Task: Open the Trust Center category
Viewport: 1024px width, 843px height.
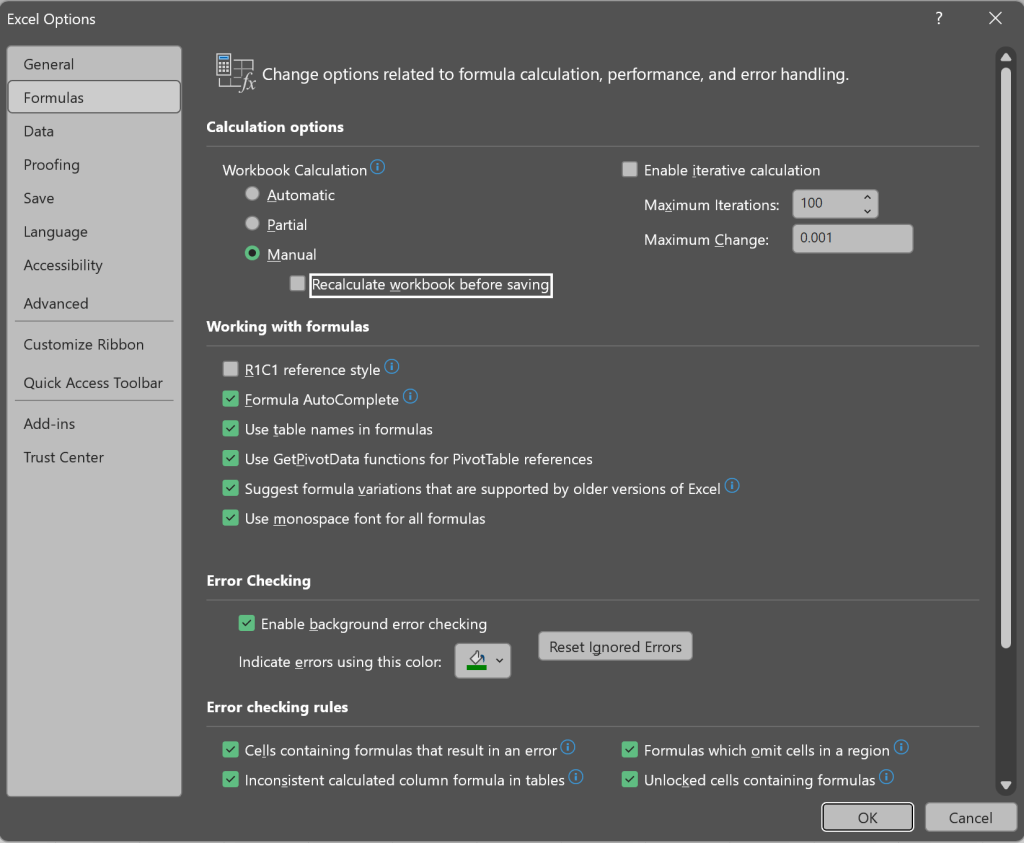Action: (94, 457)
